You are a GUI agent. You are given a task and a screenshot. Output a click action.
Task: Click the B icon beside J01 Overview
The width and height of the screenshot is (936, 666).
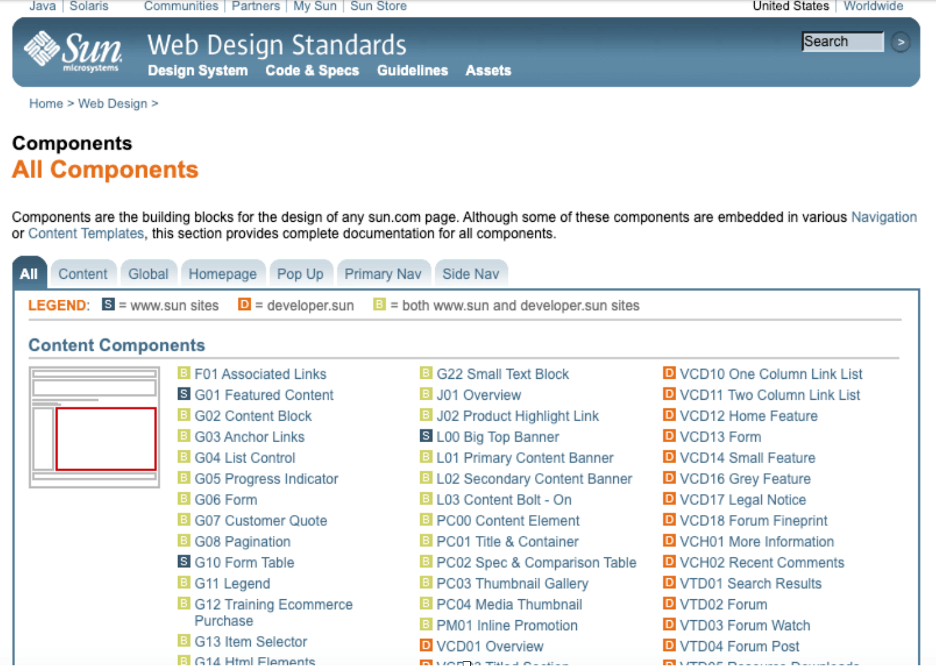pos(426,394)
